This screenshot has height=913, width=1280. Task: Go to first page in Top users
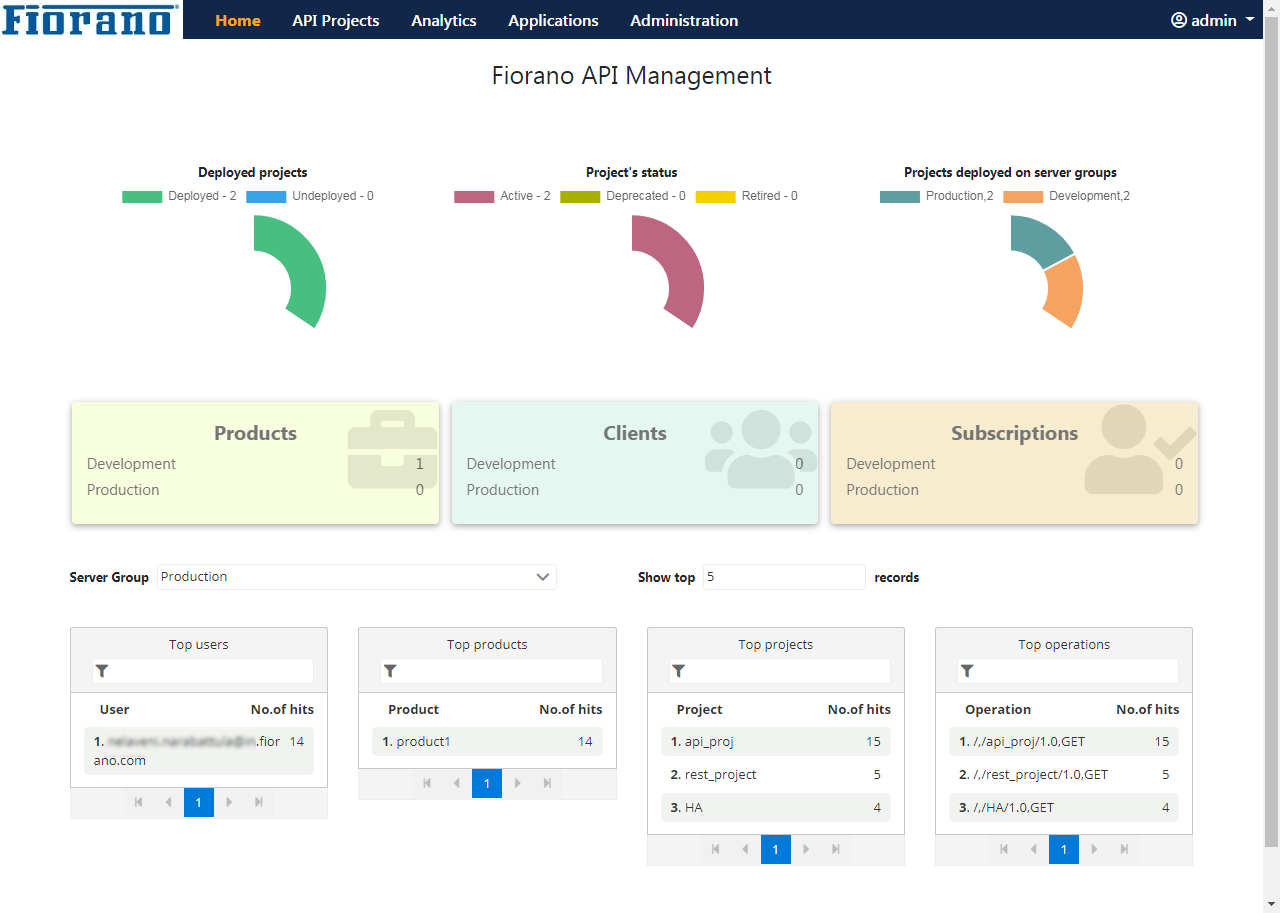pyautogui.click(x=138, y=802)
